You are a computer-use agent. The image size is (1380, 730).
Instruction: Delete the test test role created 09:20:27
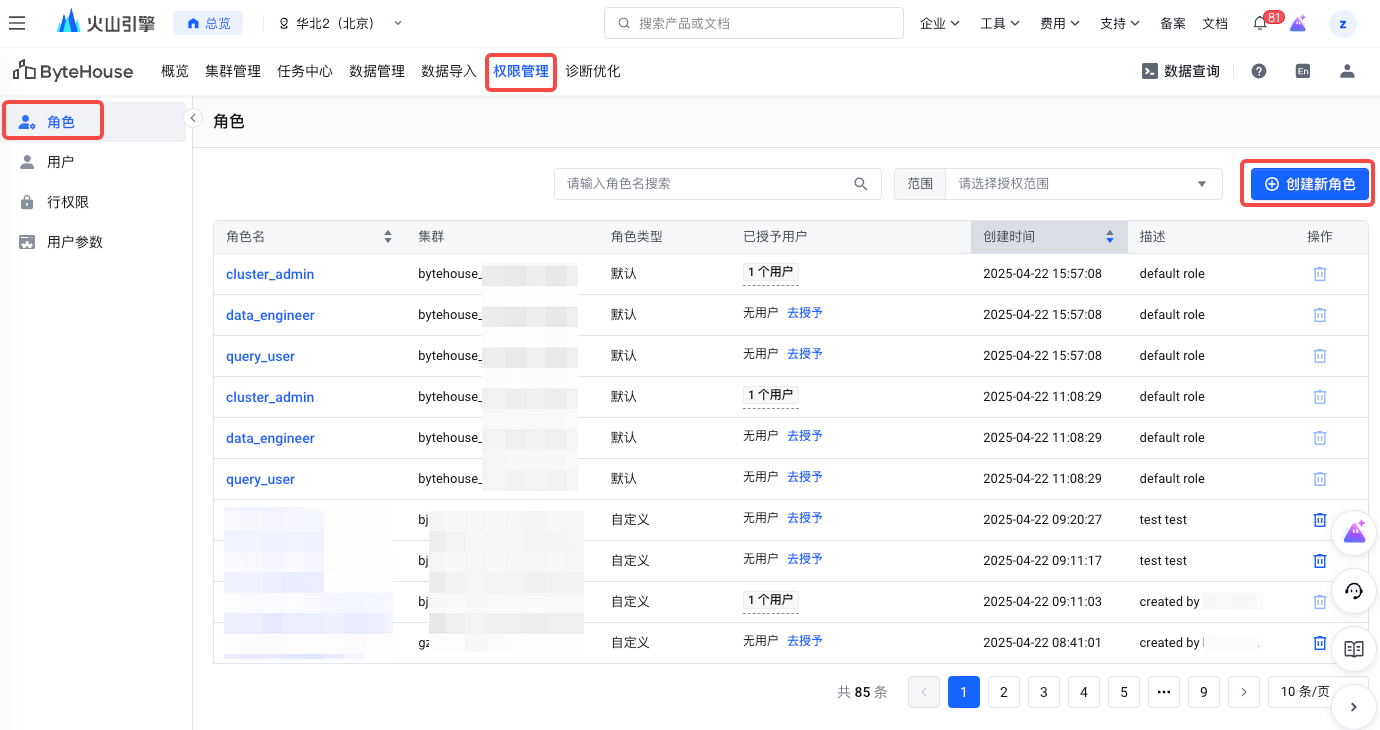click(x=1319, y=520)
